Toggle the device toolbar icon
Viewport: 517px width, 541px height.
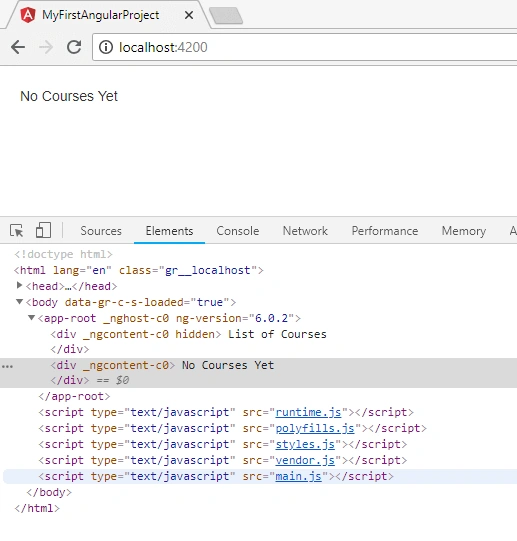(43, 230)
